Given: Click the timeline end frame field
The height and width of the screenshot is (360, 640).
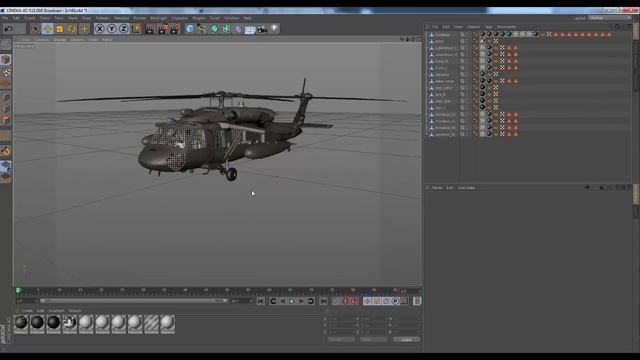Looking at the screenshot, I should [x=242, y=301].
